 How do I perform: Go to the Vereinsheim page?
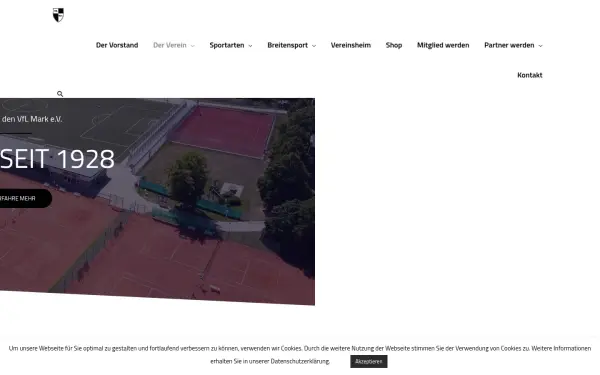(x=351, y=45)
